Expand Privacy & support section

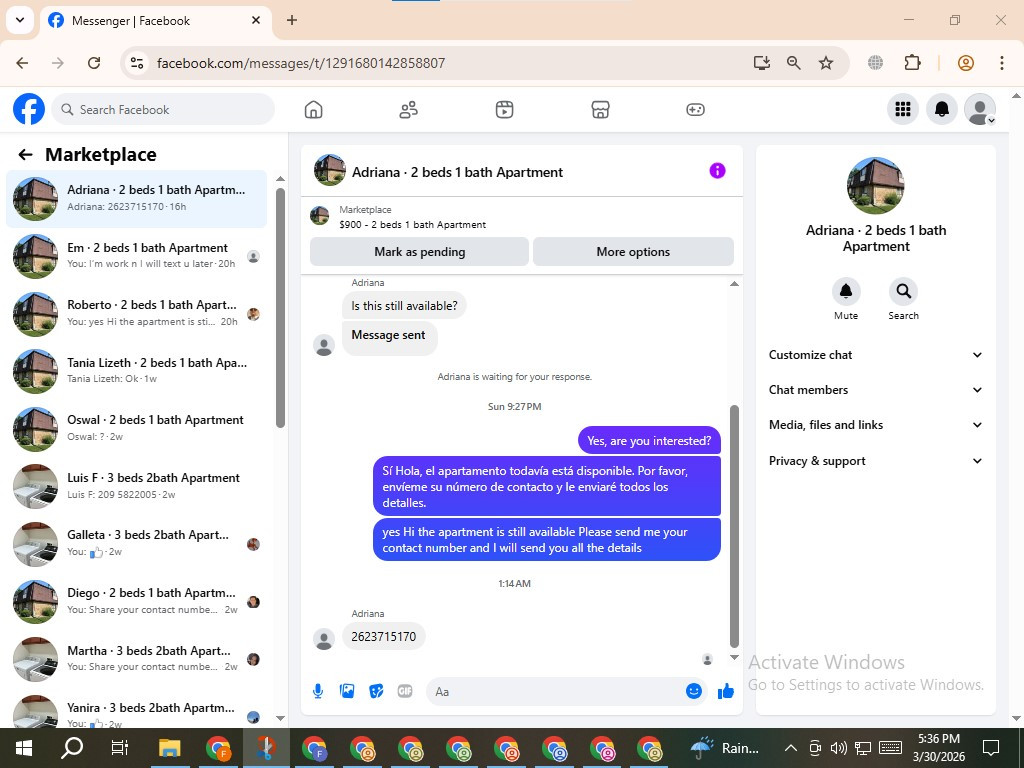click(x=875, y=461)
